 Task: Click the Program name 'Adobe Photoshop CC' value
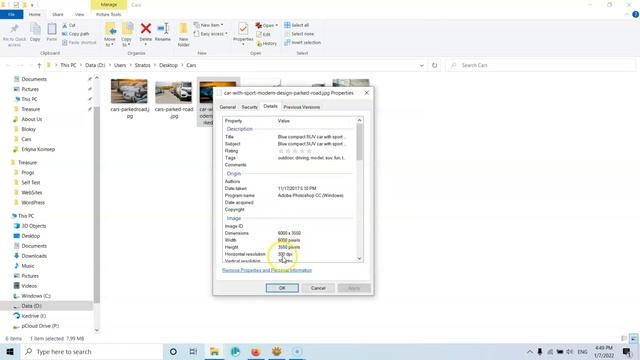coord(311,196)
